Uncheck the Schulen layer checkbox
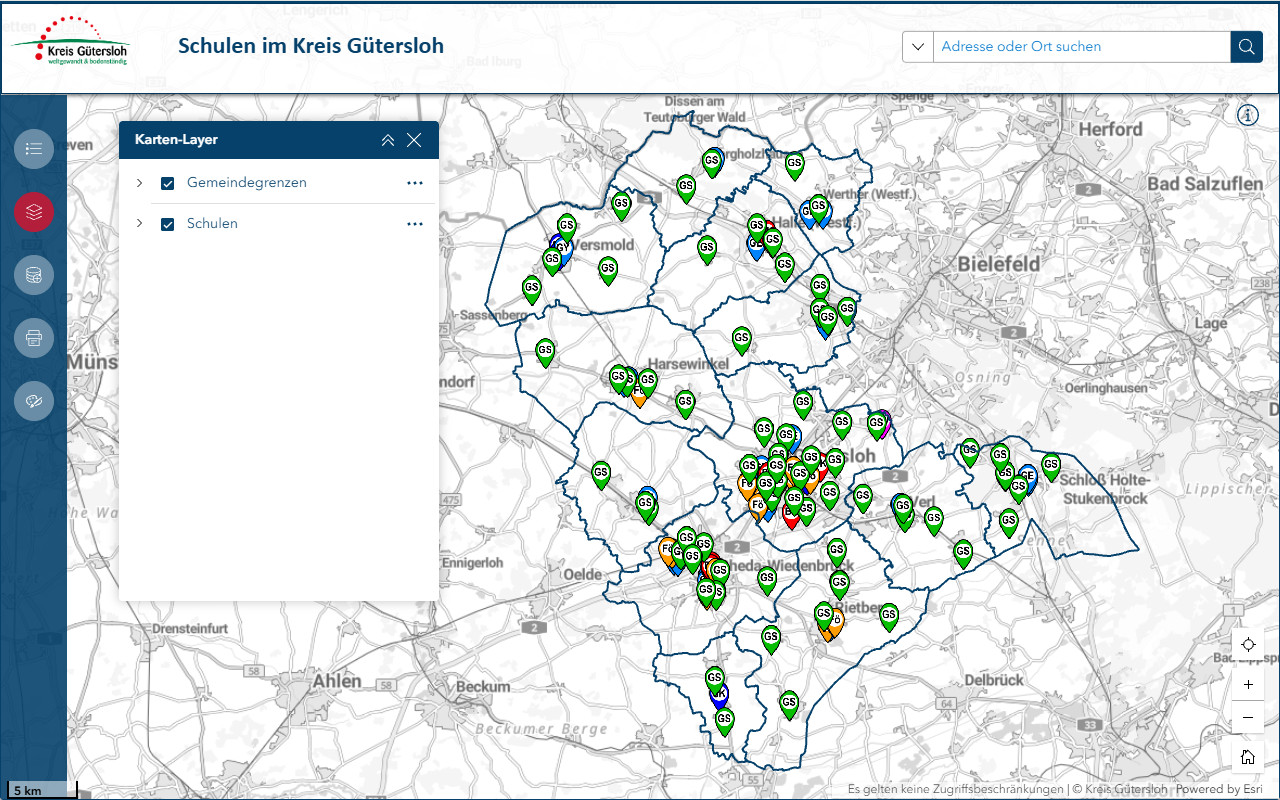The height and width of the screenshot is (800, 1280). [x=168, y=224]
